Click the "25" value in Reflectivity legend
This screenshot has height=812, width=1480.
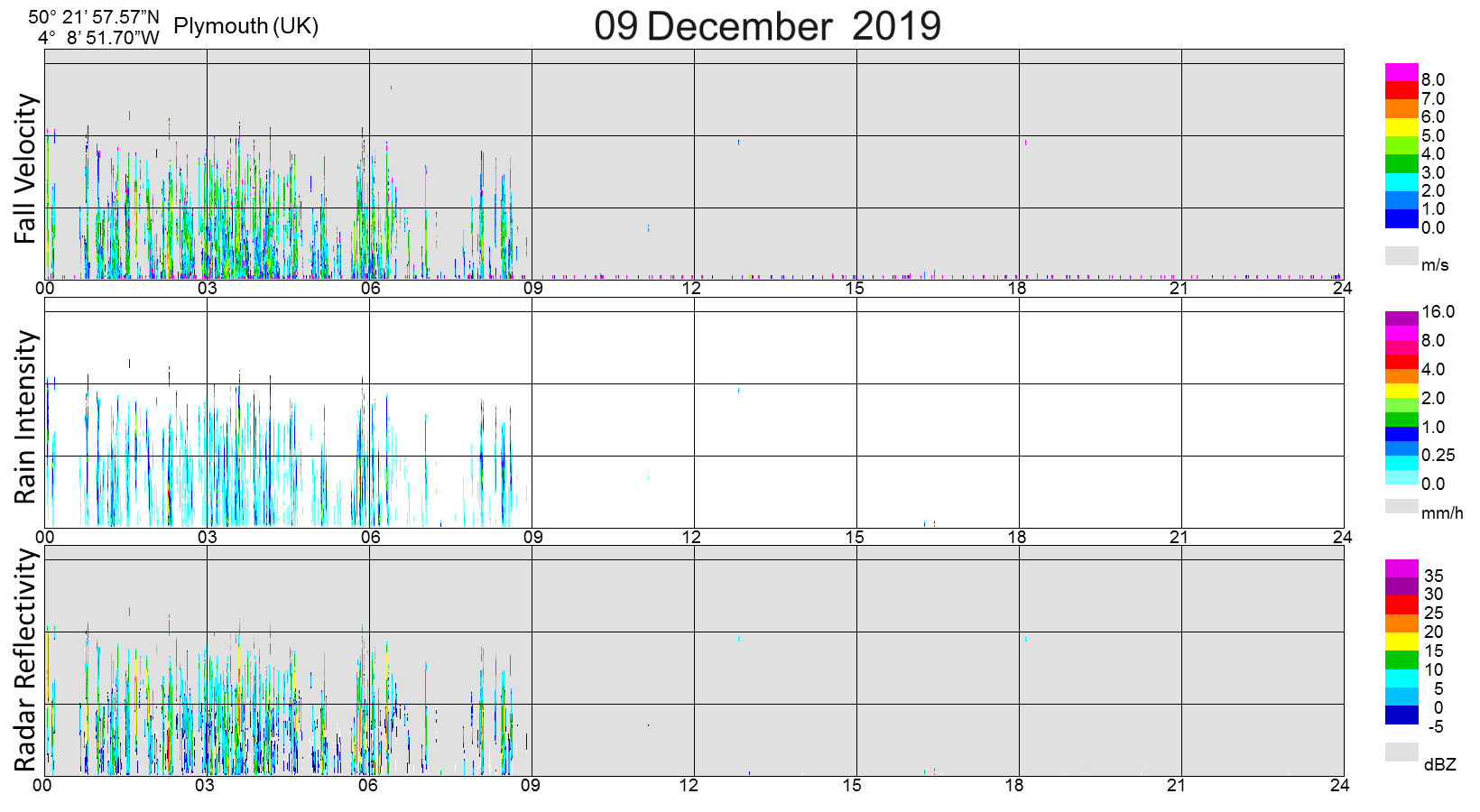[x=1434, y=613]
